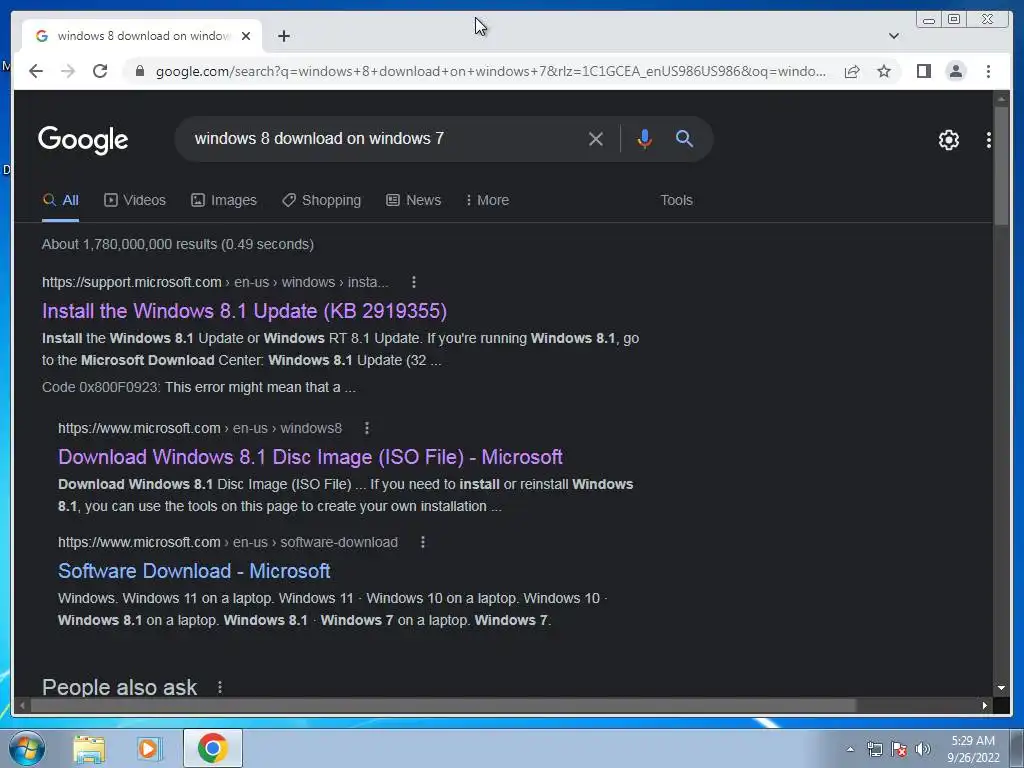View site information via padlock icon

[x=139, y=71]
